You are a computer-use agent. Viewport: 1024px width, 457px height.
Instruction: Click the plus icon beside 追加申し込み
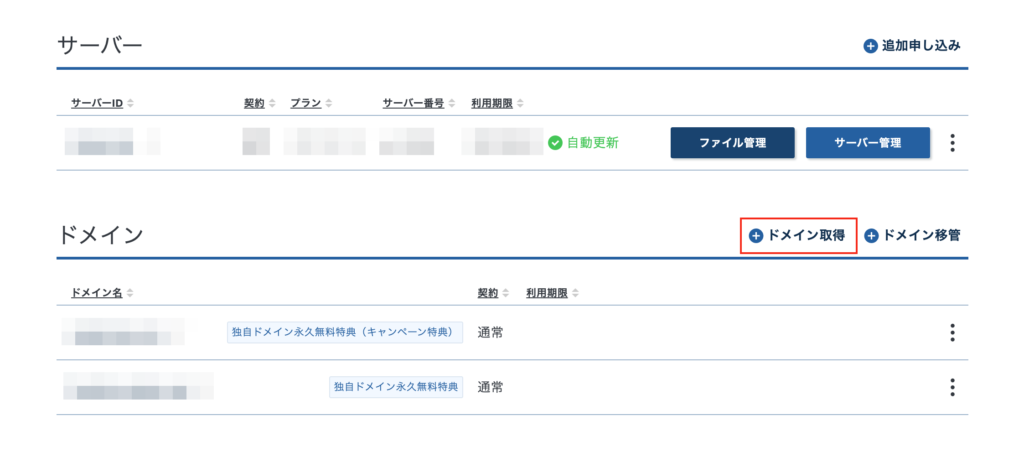tap(870, 46)
